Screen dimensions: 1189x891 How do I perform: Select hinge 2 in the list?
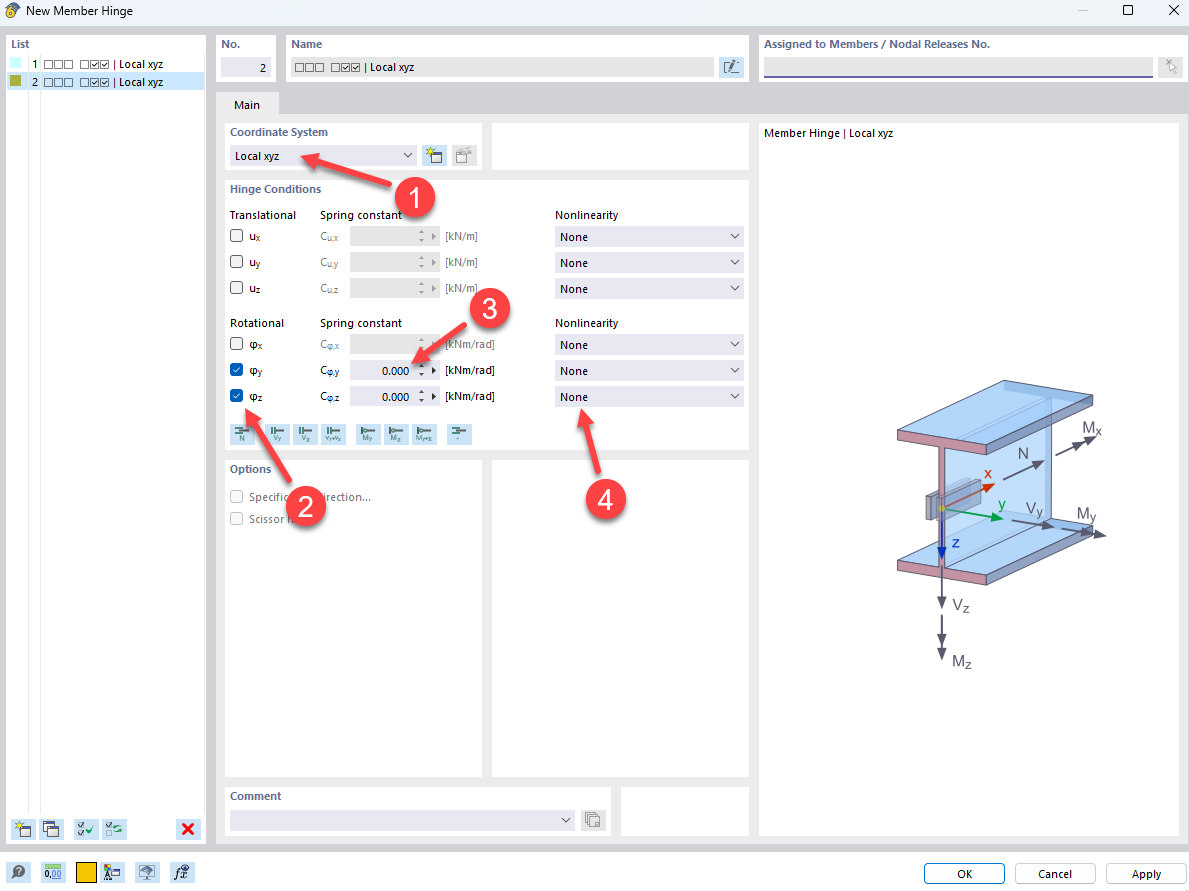pos(105,81)
